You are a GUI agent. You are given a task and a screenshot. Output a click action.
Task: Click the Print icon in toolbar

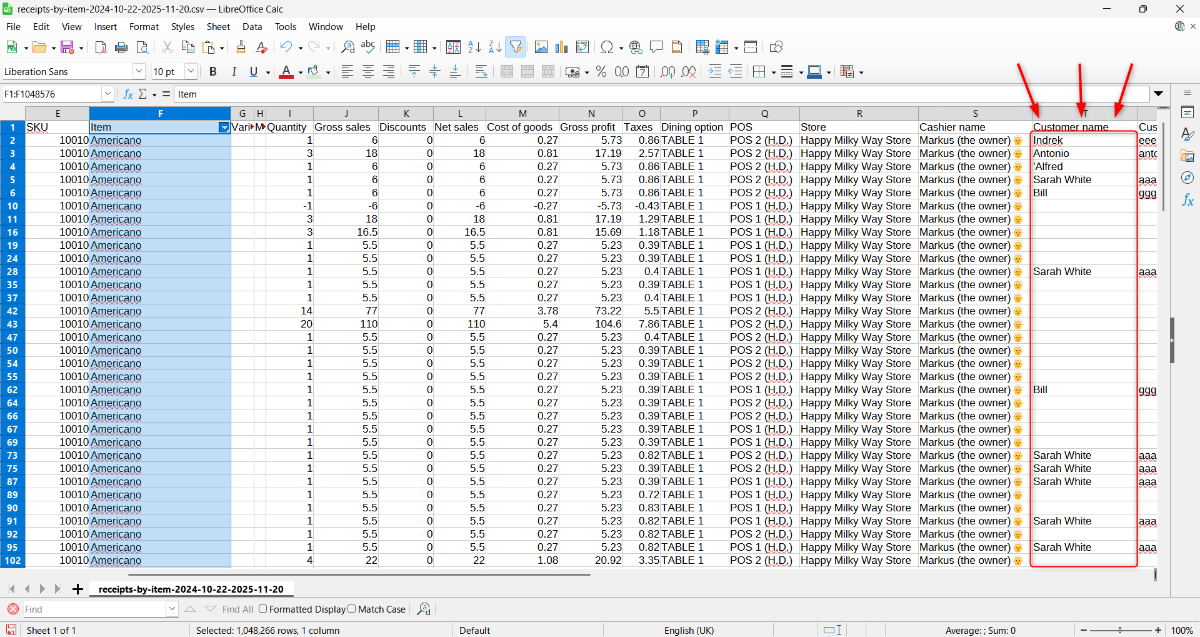121,47
